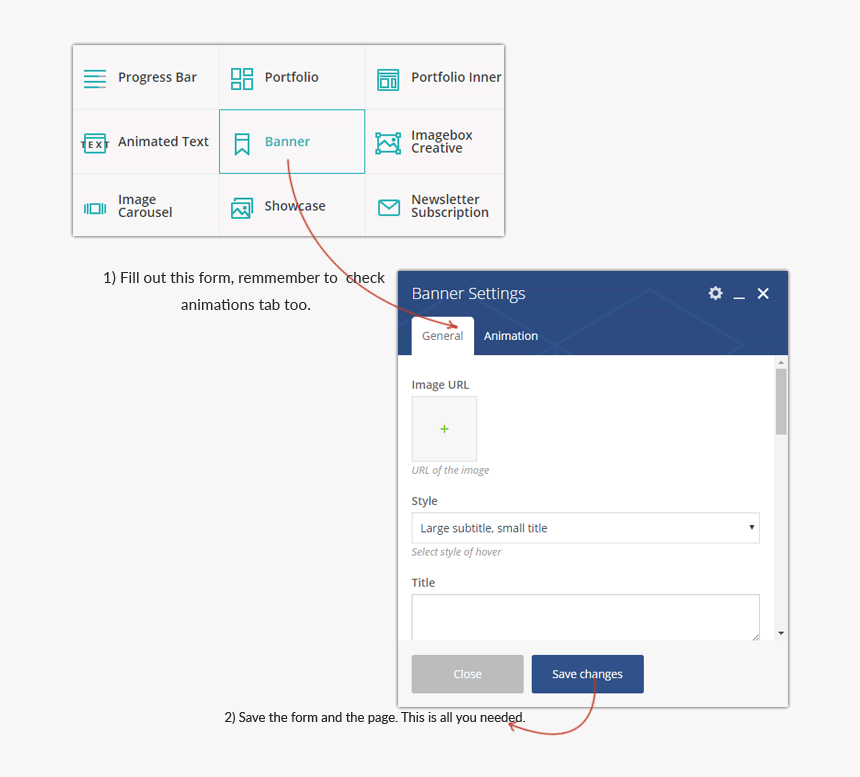
Task: Click scrollbar up arrow in settings
Action: tap(781, 362)
